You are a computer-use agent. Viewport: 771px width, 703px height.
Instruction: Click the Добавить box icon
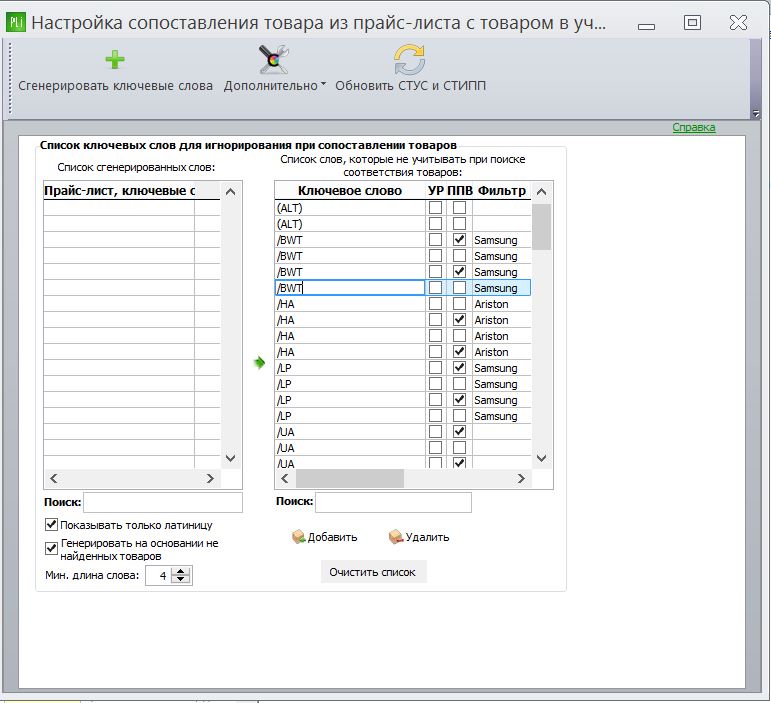(x=298, y=537)
